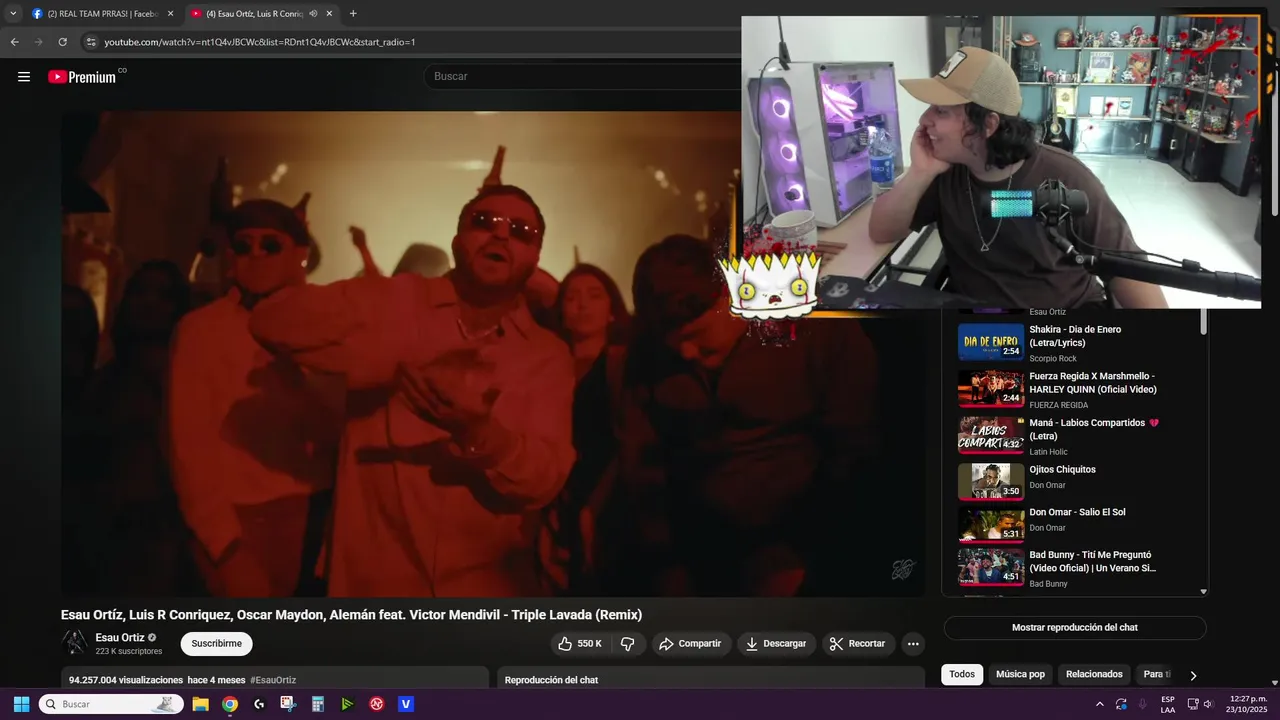Click the playlist panel scrollbar thumb

[1203, 321]
